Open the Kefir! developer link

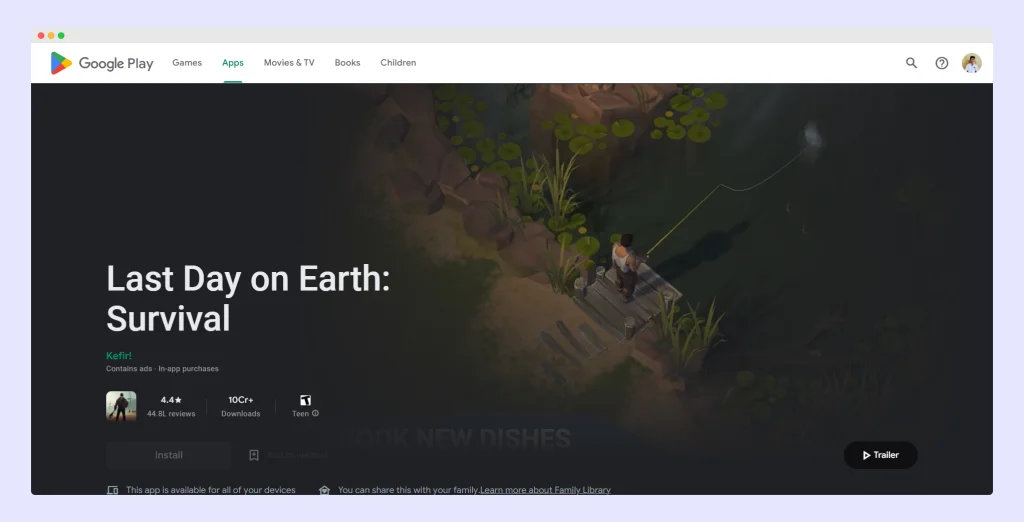point(119,355)
